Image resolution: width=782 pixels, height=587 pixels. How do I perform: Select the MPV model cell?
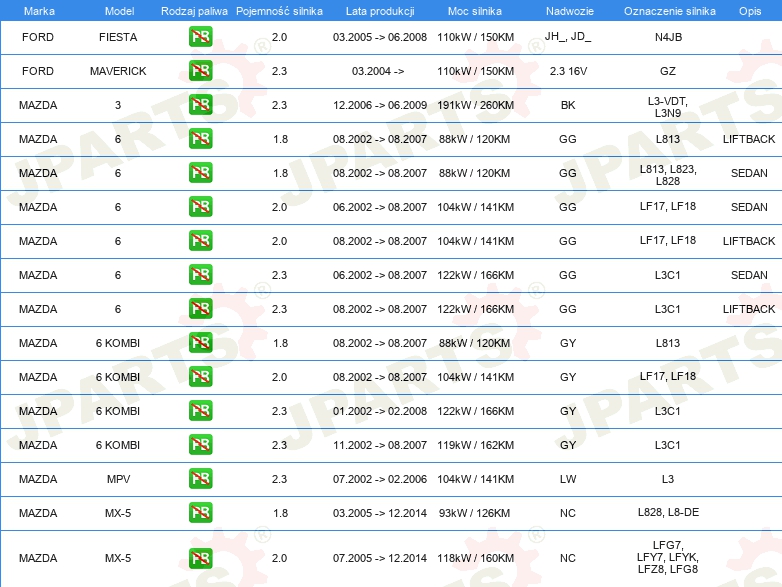coord(118,479)
